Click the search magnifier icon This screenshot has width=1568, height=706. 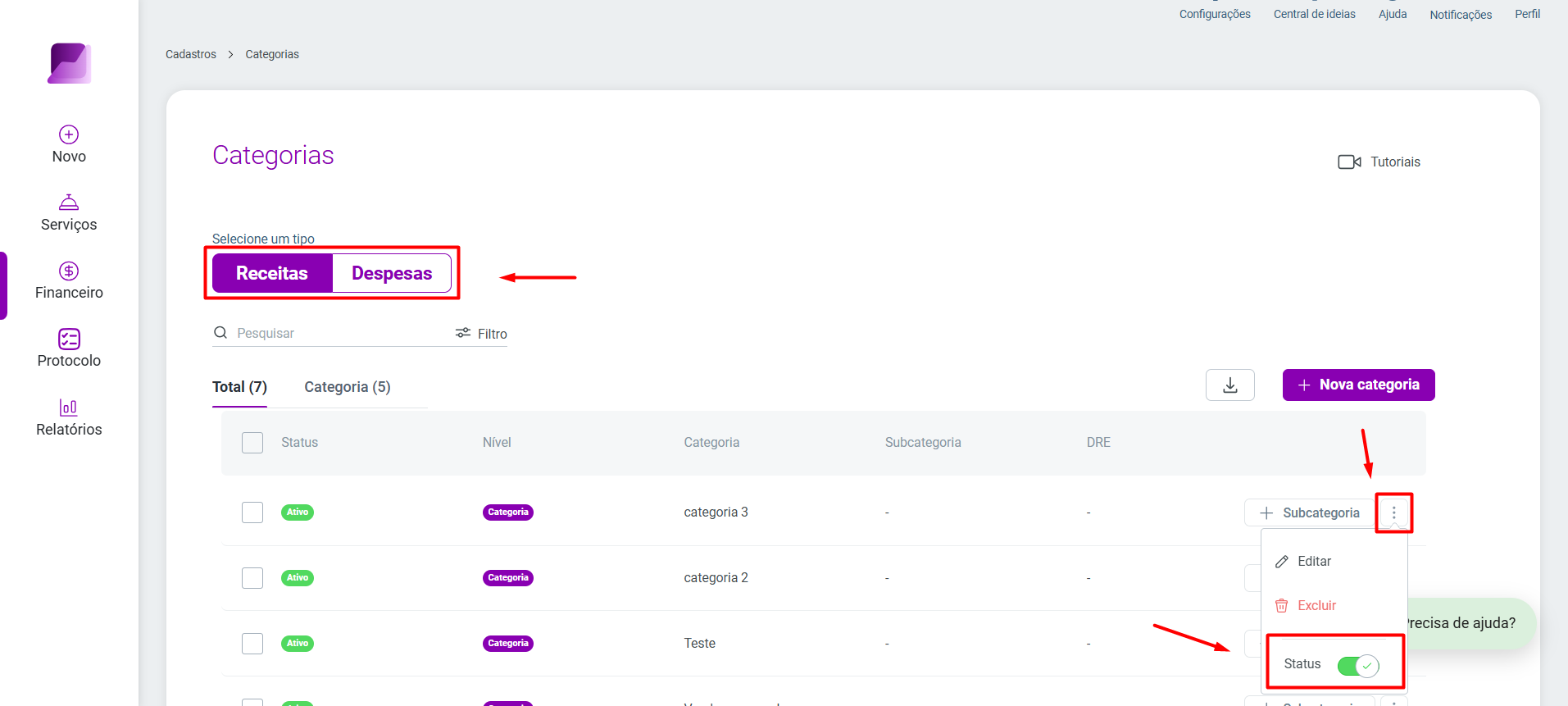(220, 333)
